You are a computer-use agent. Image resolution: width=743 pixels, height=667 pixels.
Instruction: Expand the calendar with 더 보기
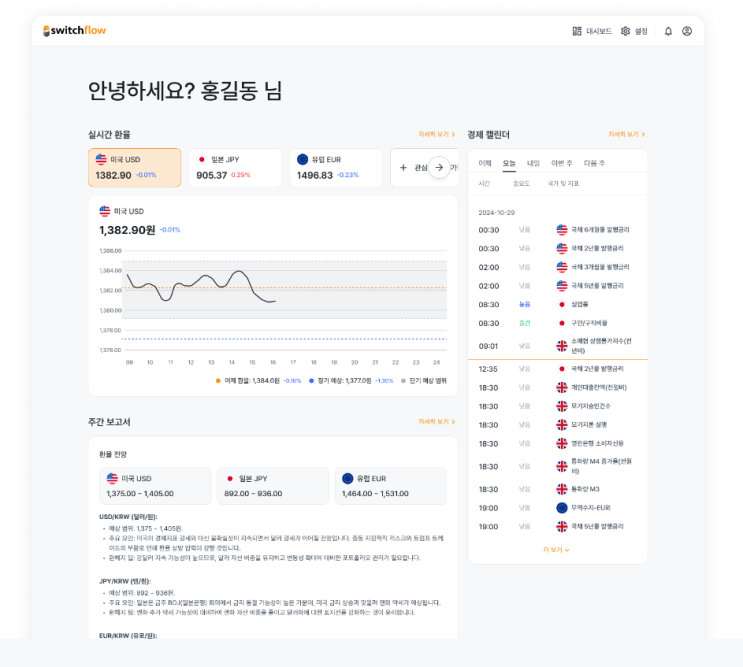pos(556,550)
